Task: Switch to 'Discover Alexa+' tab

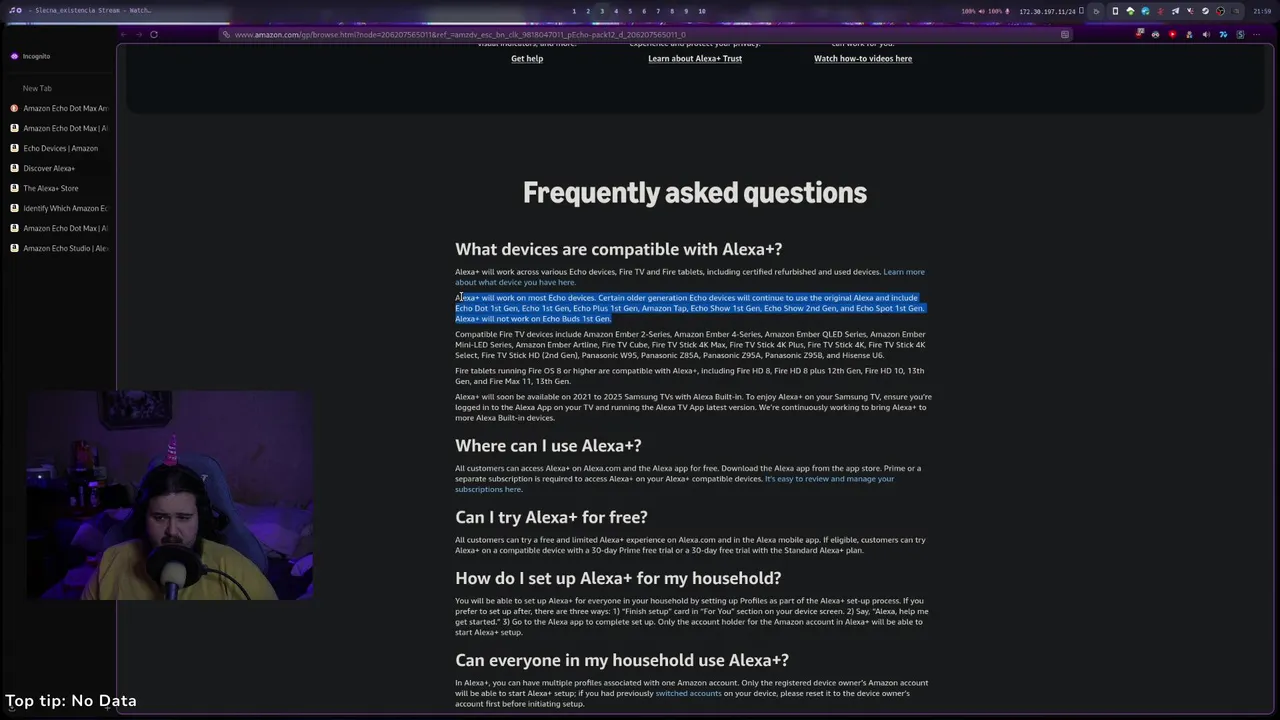Action: pyautogui.click(x=58, y=168)
